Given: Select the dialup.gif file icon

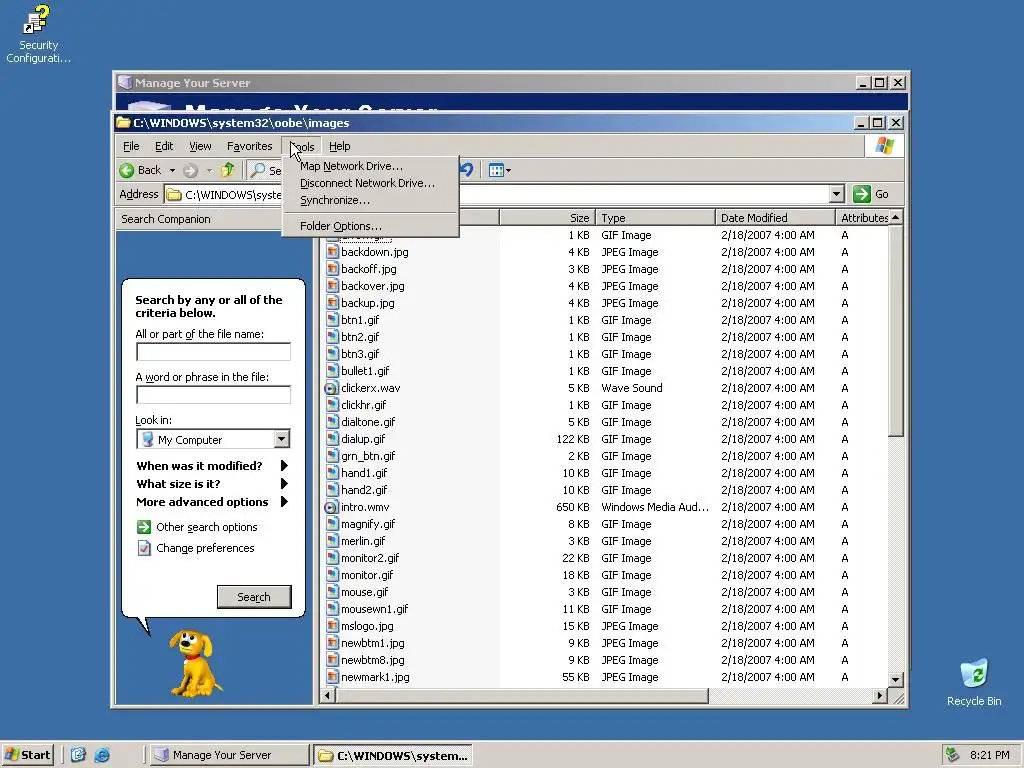Looking at the screenshot, I should pyautogui.click(x=332, y=439).
